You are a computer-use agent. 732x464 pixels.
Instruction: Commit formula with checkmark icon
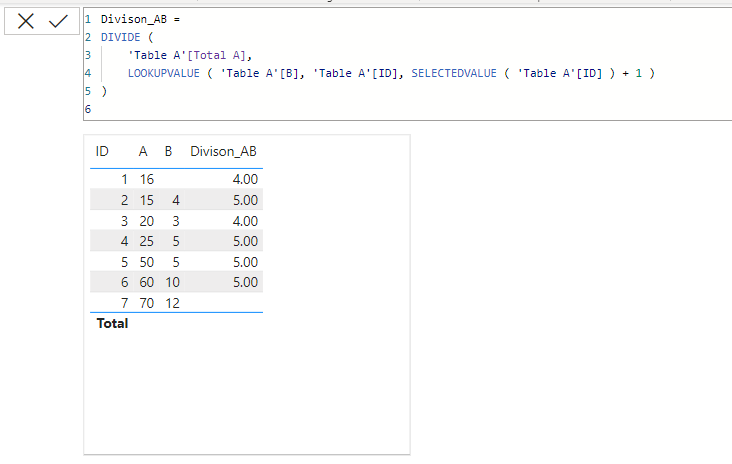tap(58, 21)
